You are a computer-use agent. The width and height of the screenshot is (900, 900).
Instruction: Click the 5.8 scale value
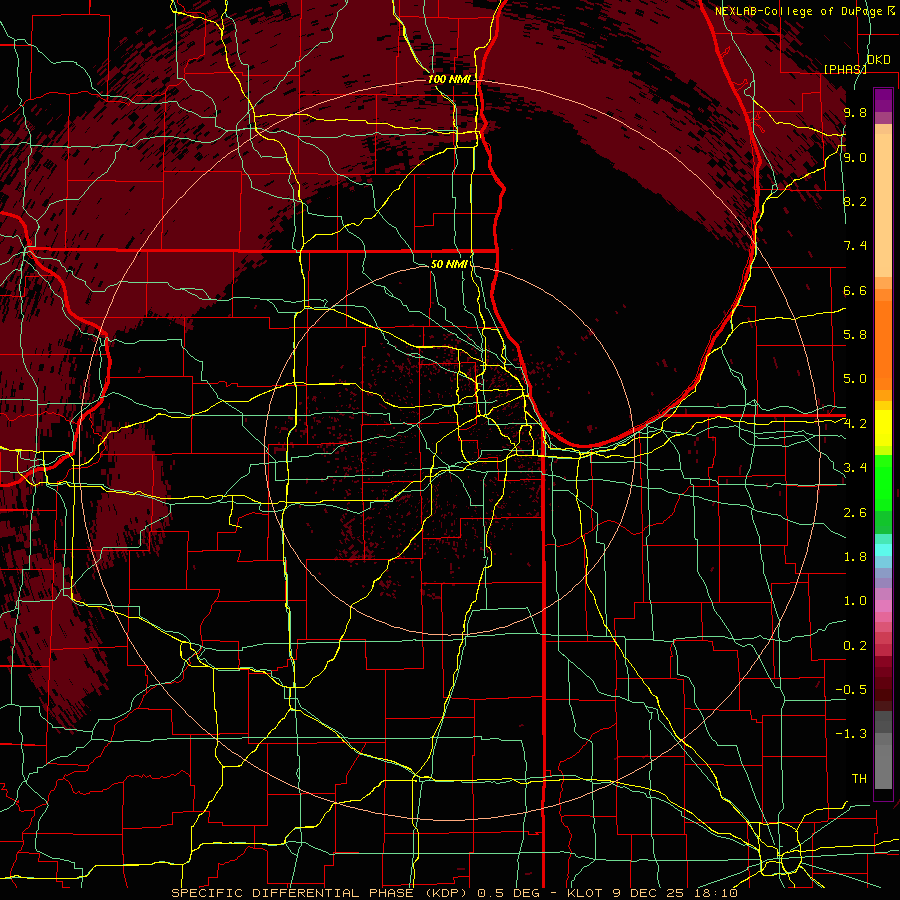point(855,335)
